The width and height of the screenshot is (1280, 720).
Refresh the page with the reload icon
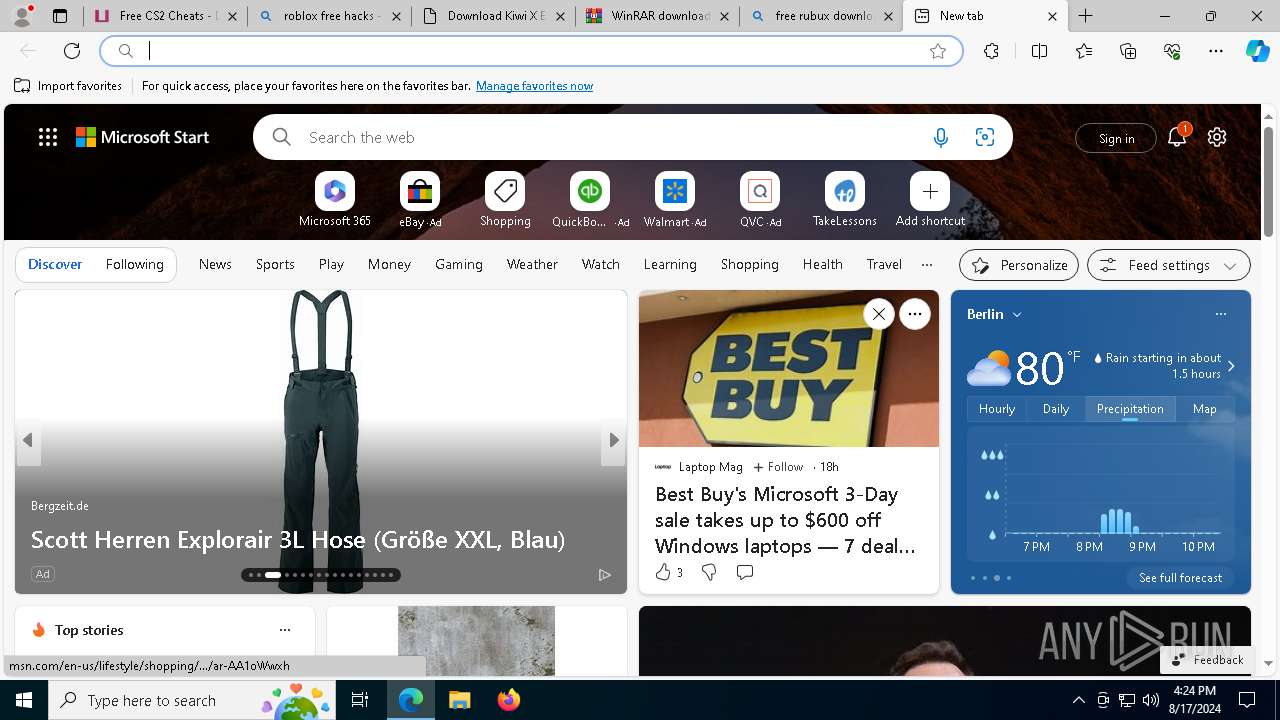pyautogui.click(x=72, y=51)
